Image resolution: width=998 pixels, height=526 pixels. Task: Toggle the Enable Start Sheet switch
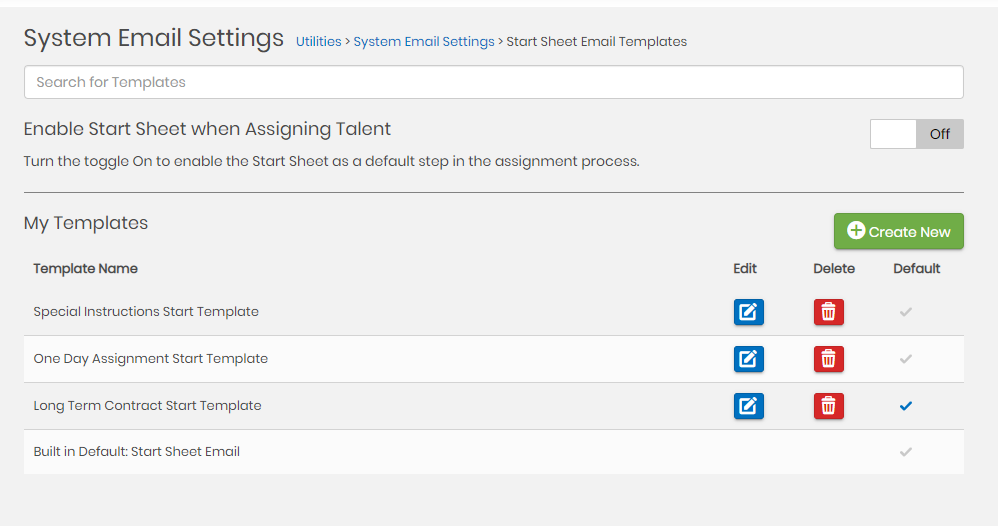click(916, 134)
